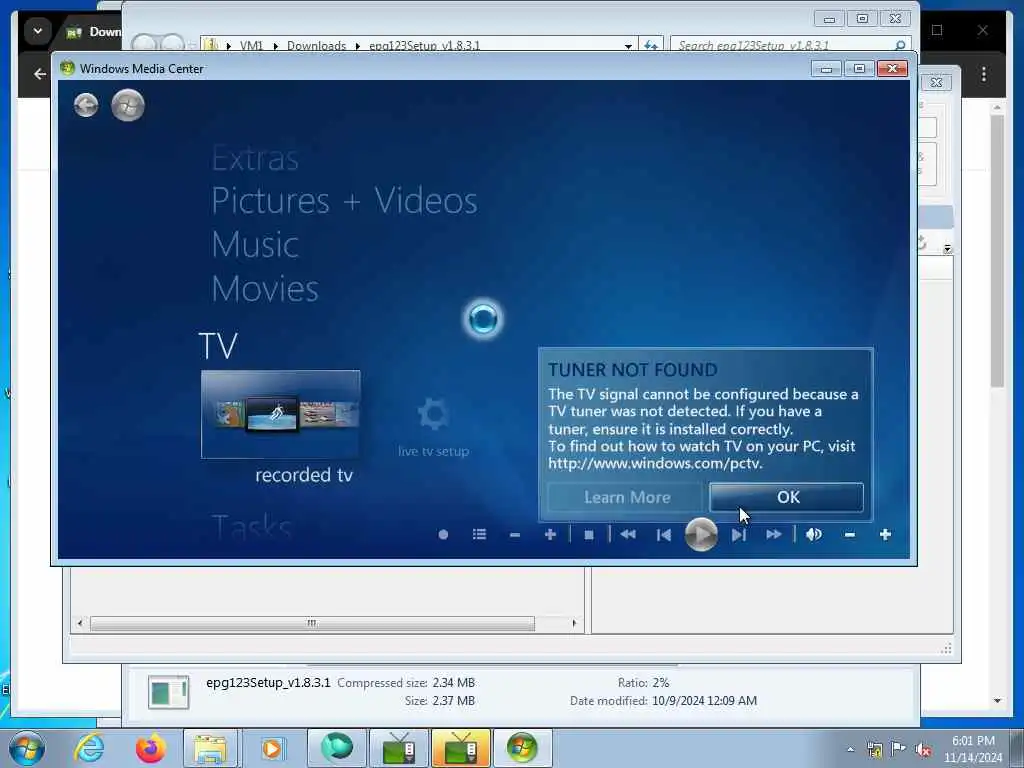Open Firefox from the taskbar
Viewport: 1024px width, 768px height.
pos(150,748)
